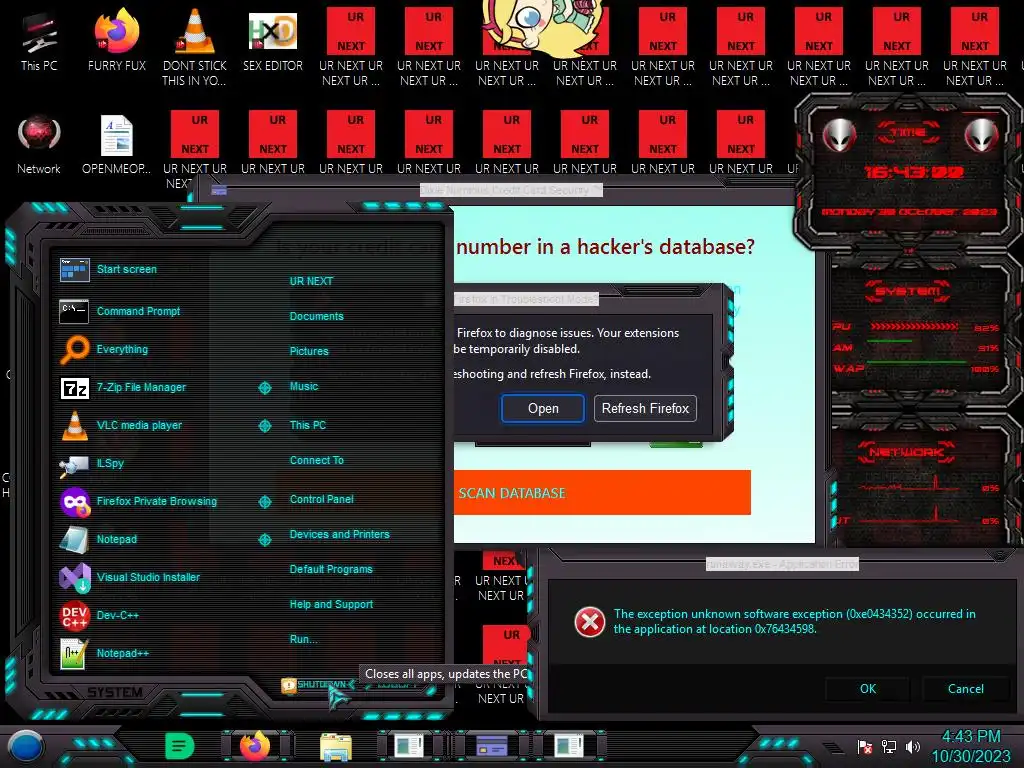Screen dimensions: 1024x768
Task: Open the green chat app on taskbar
Action: (180, 746)
